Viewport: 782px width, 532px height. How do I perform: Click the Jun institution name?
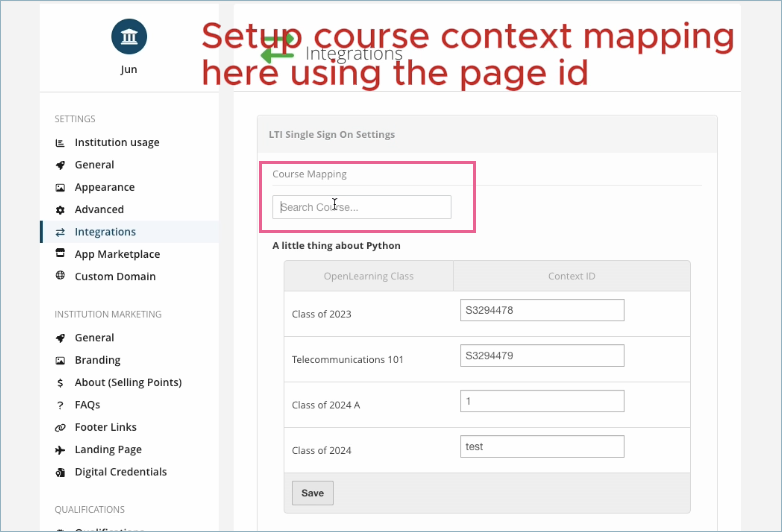point(129,69)
